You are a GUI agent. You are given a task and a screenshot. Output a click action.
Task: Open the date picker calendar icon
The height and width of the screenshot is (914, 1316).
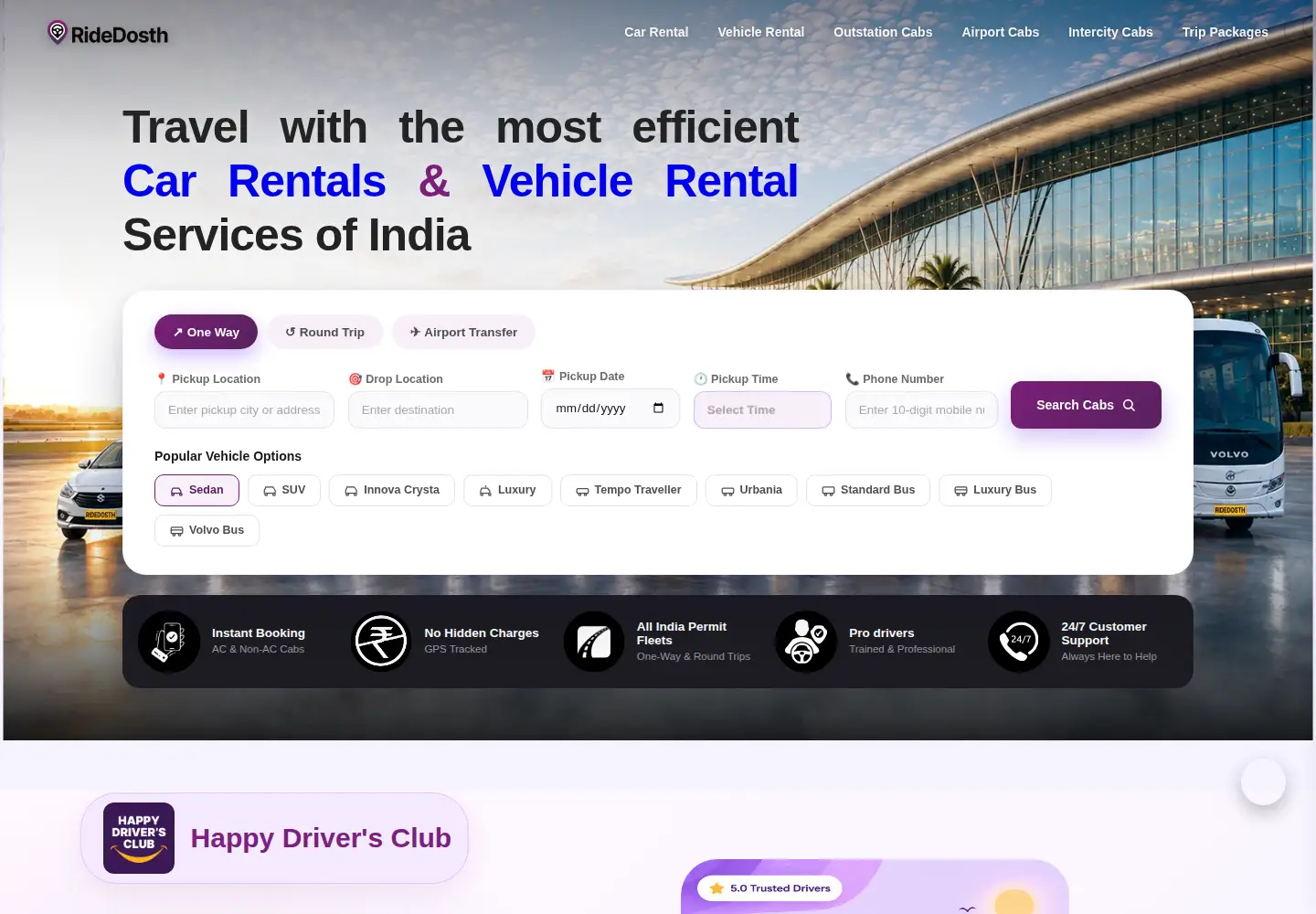point(658,409)
